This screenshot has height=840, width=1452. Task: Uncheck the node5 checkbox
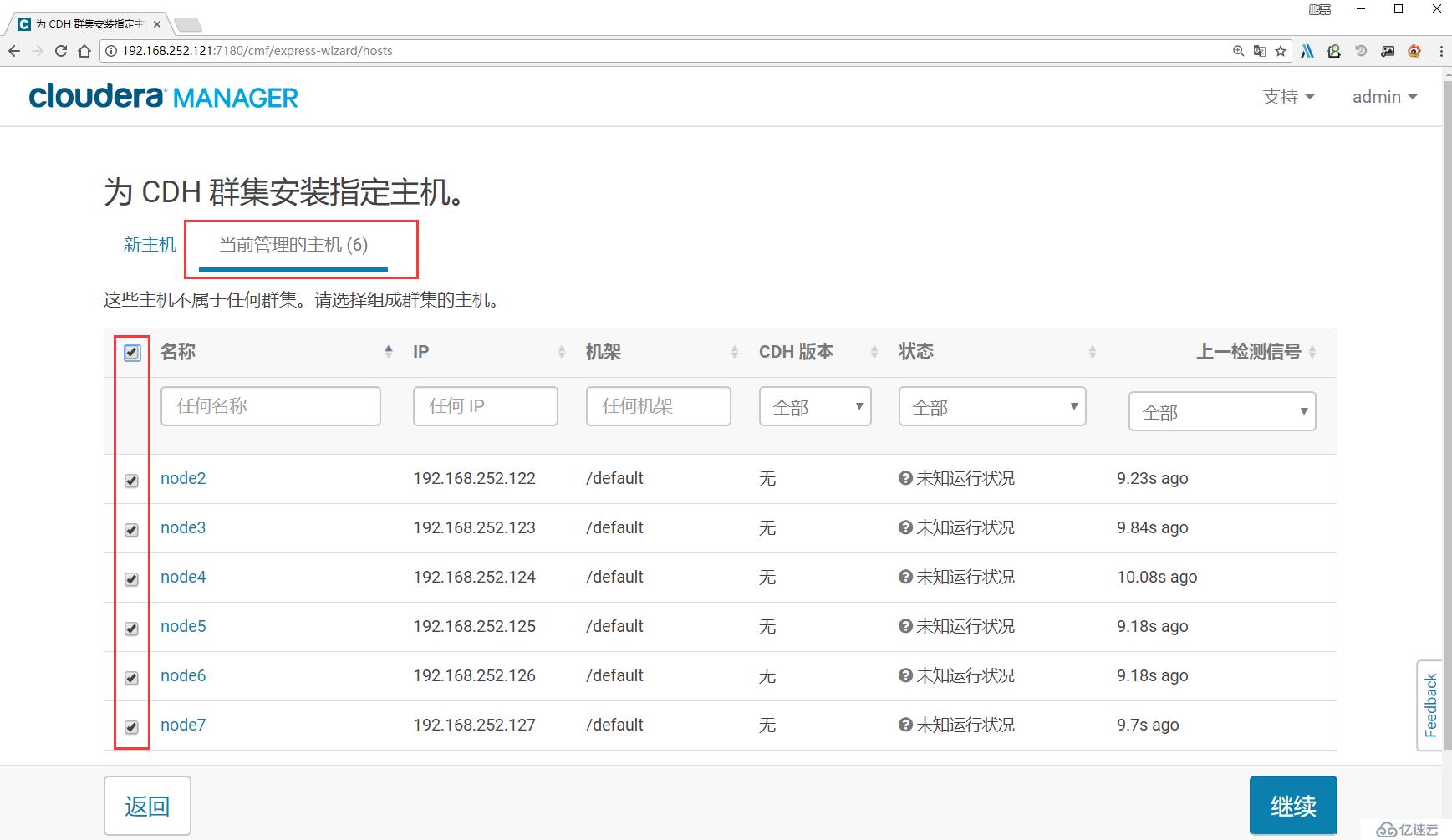131,629
